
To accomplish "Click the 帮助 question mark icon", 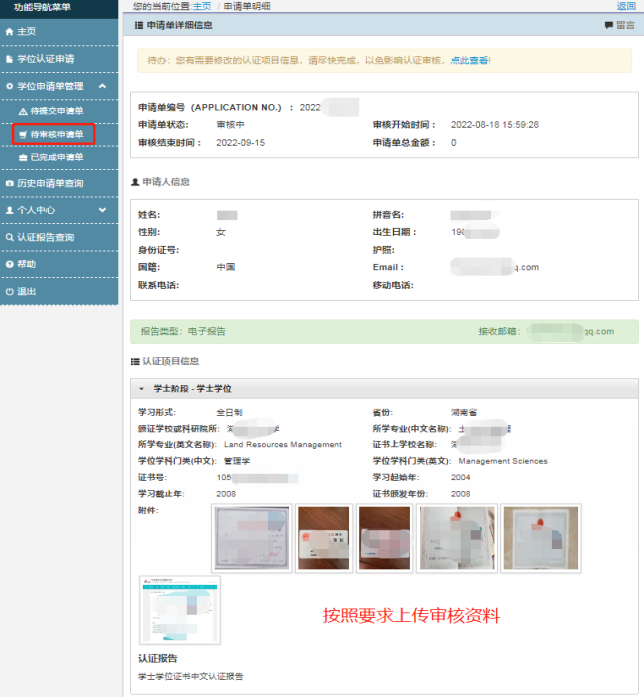I will (x=10, y=264).
